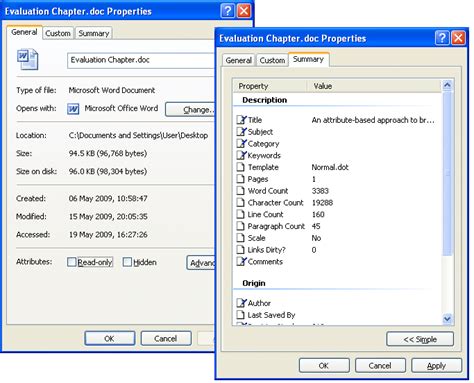474x383 pixels.
Task: Click the Scale property icon
Action: [x=240, y=238]
